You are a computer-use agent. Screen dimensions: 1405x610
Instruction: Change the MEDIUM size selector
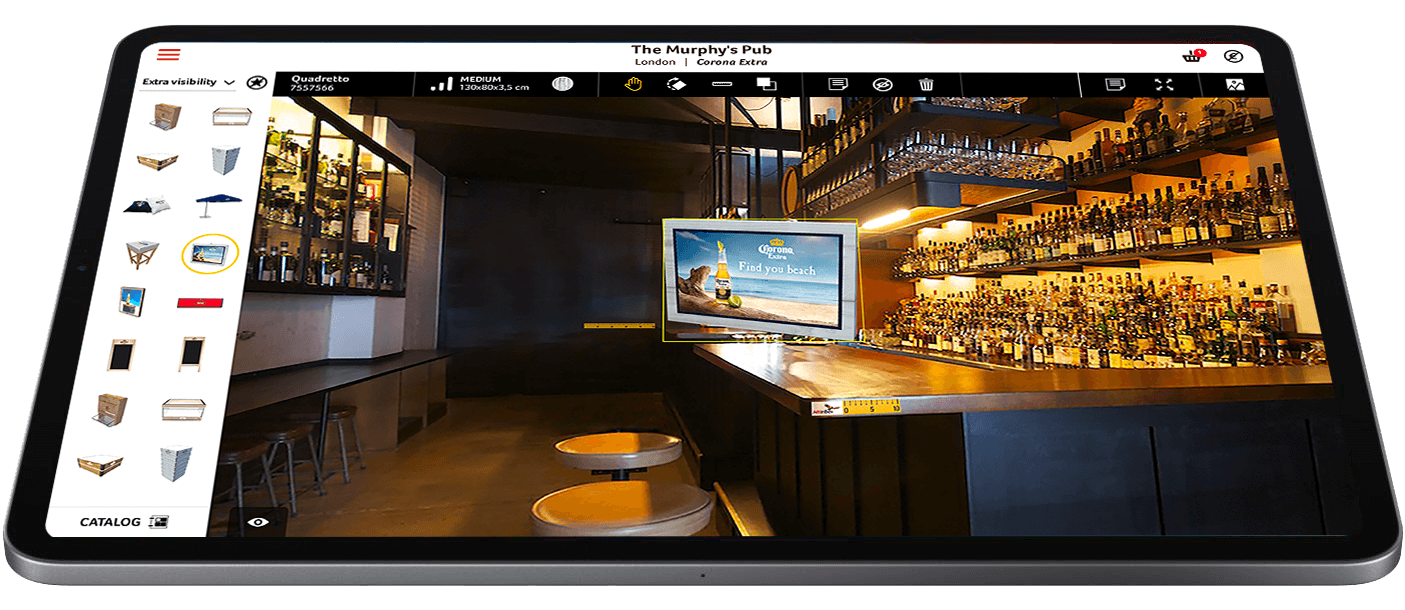(482, 84)
